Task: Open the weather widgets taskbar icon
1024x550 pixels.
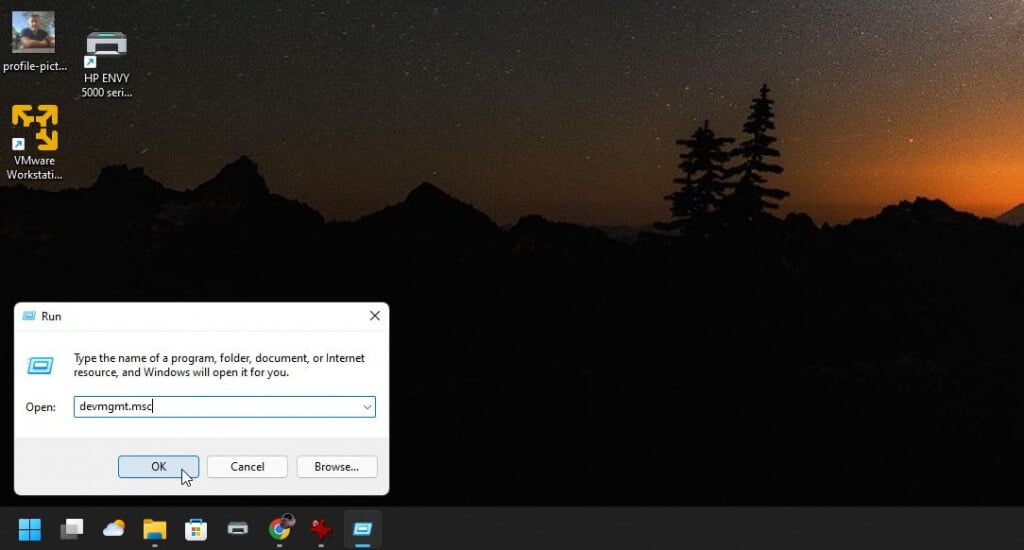Action: coord(114,529)
